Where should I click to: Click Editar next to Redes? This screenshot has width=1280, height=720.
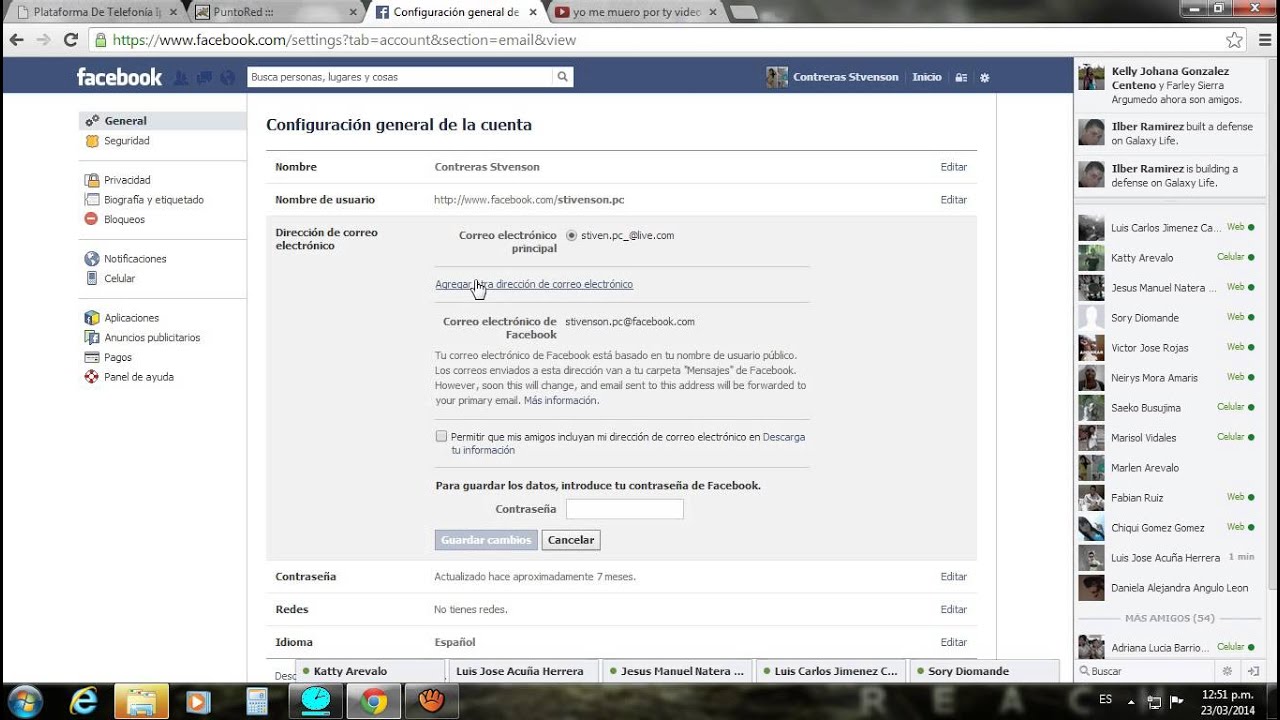[954, 610]
